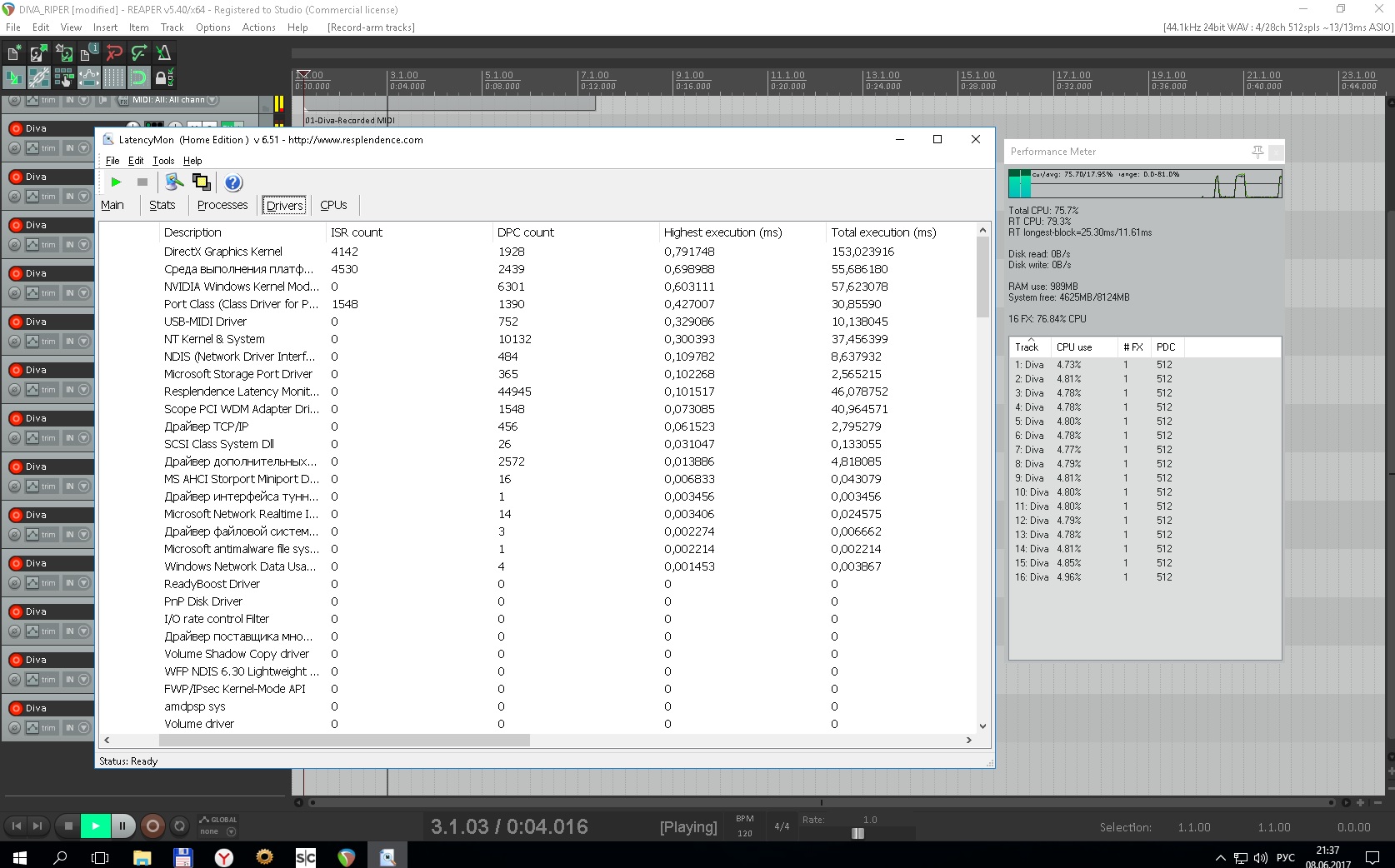
Task: Click the green transport Play button
Action: [x=96, y=826]
